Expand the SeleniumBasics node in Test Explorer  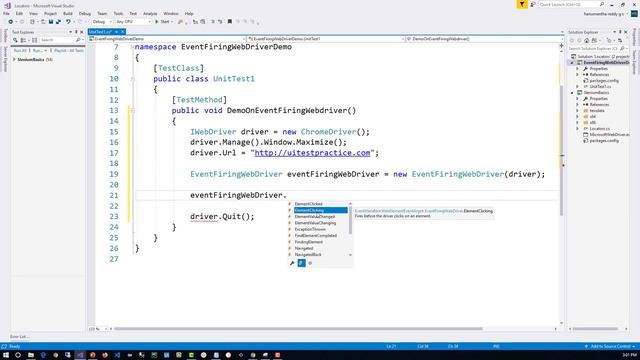[x=14, y=60]
